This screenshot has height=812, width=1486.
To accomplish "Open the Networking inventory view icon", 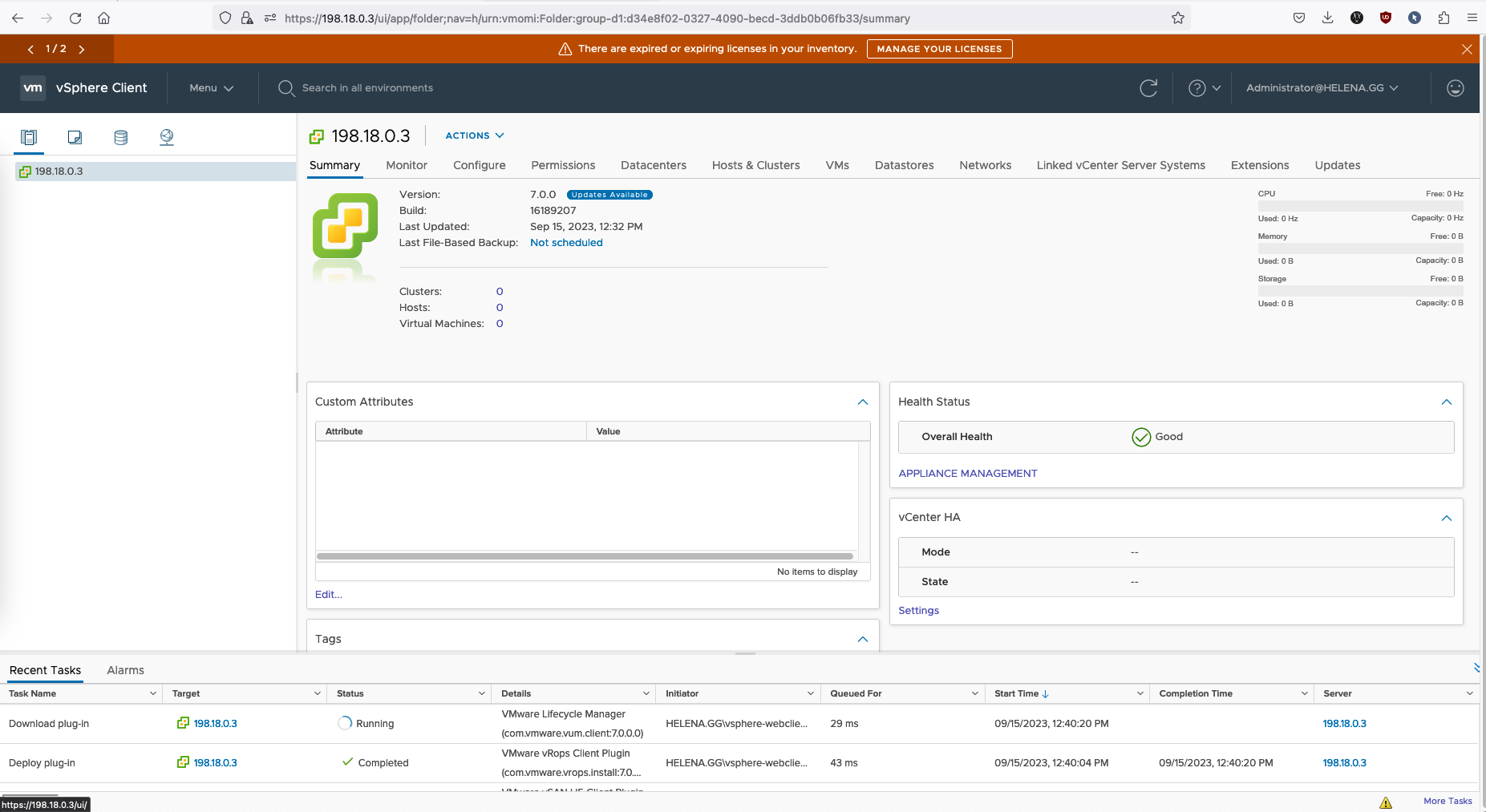I will 167,137.
